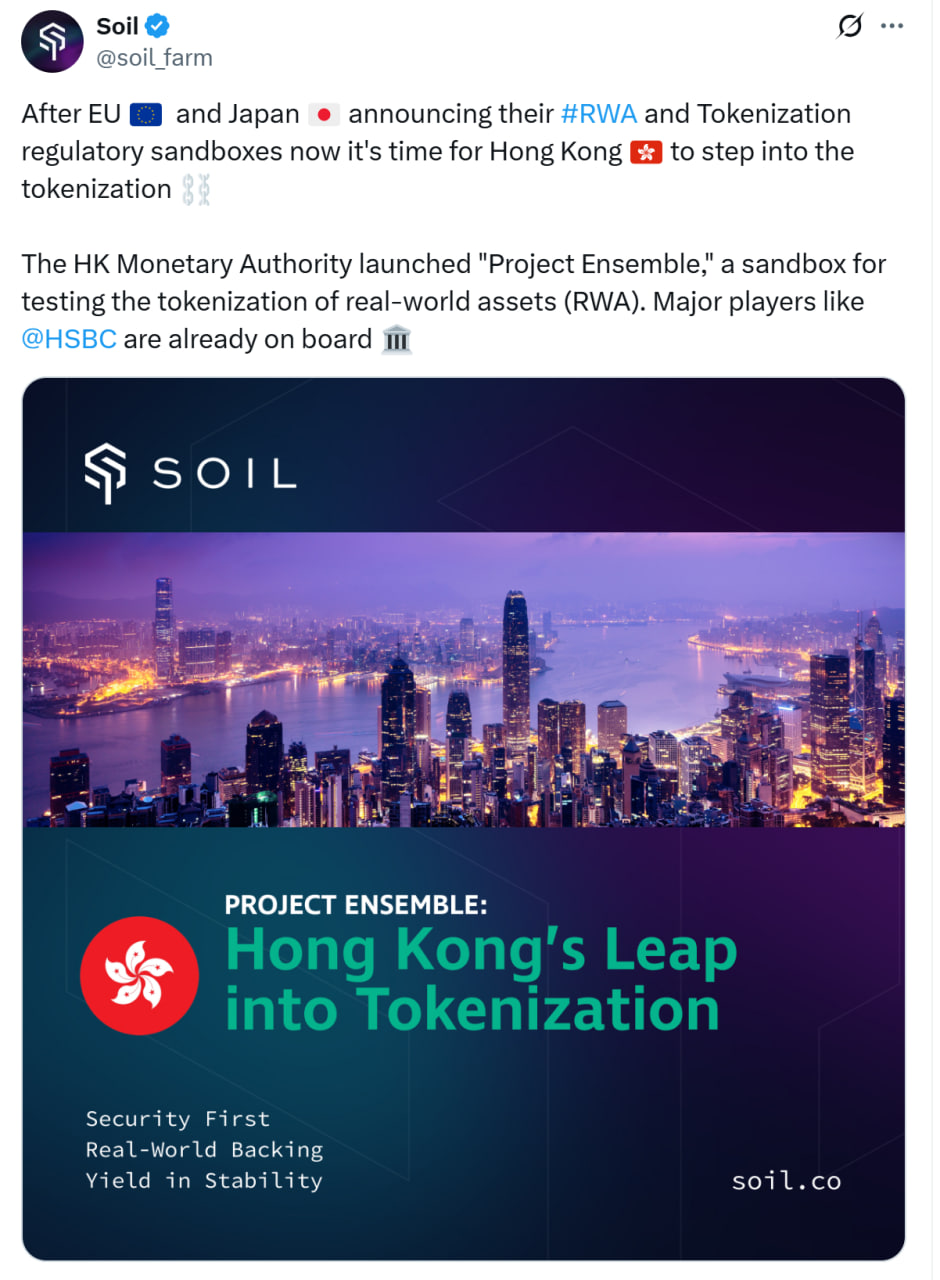Click the bank building emoji

click(397, 340)
